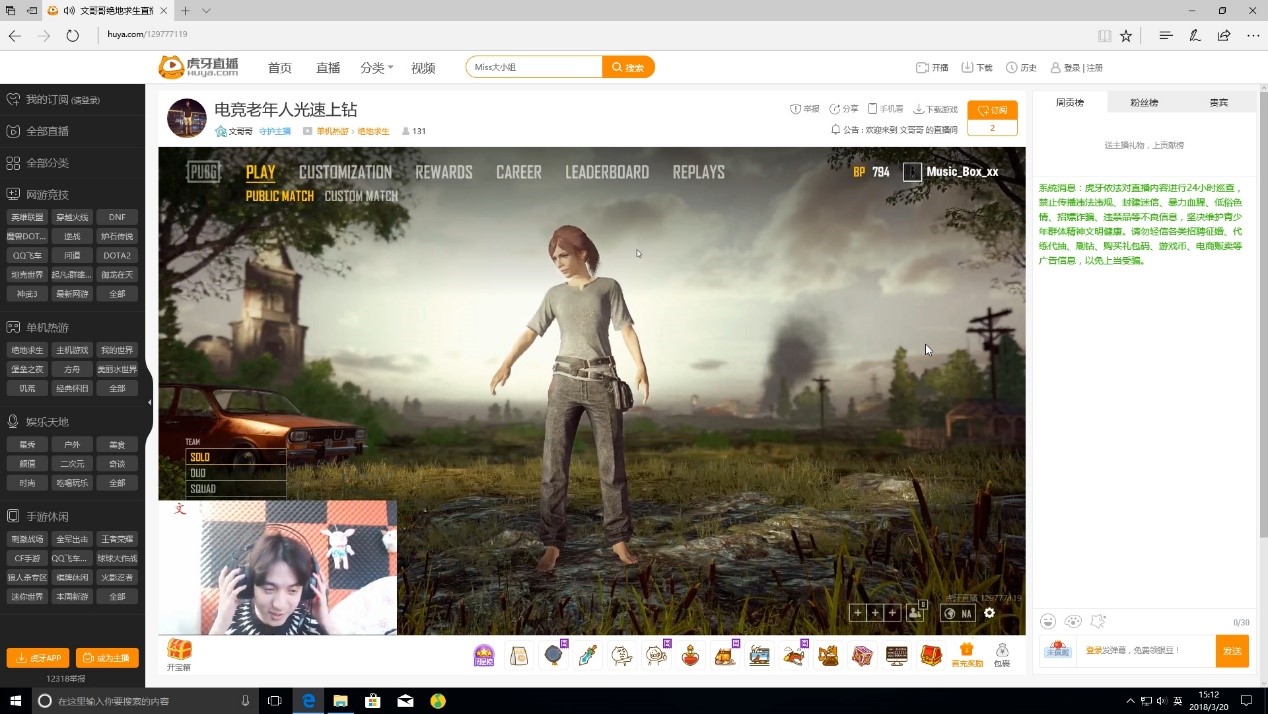Open the 包裹 backpack icon
Screen dimensions: 1268x714
pos(1002,656)
